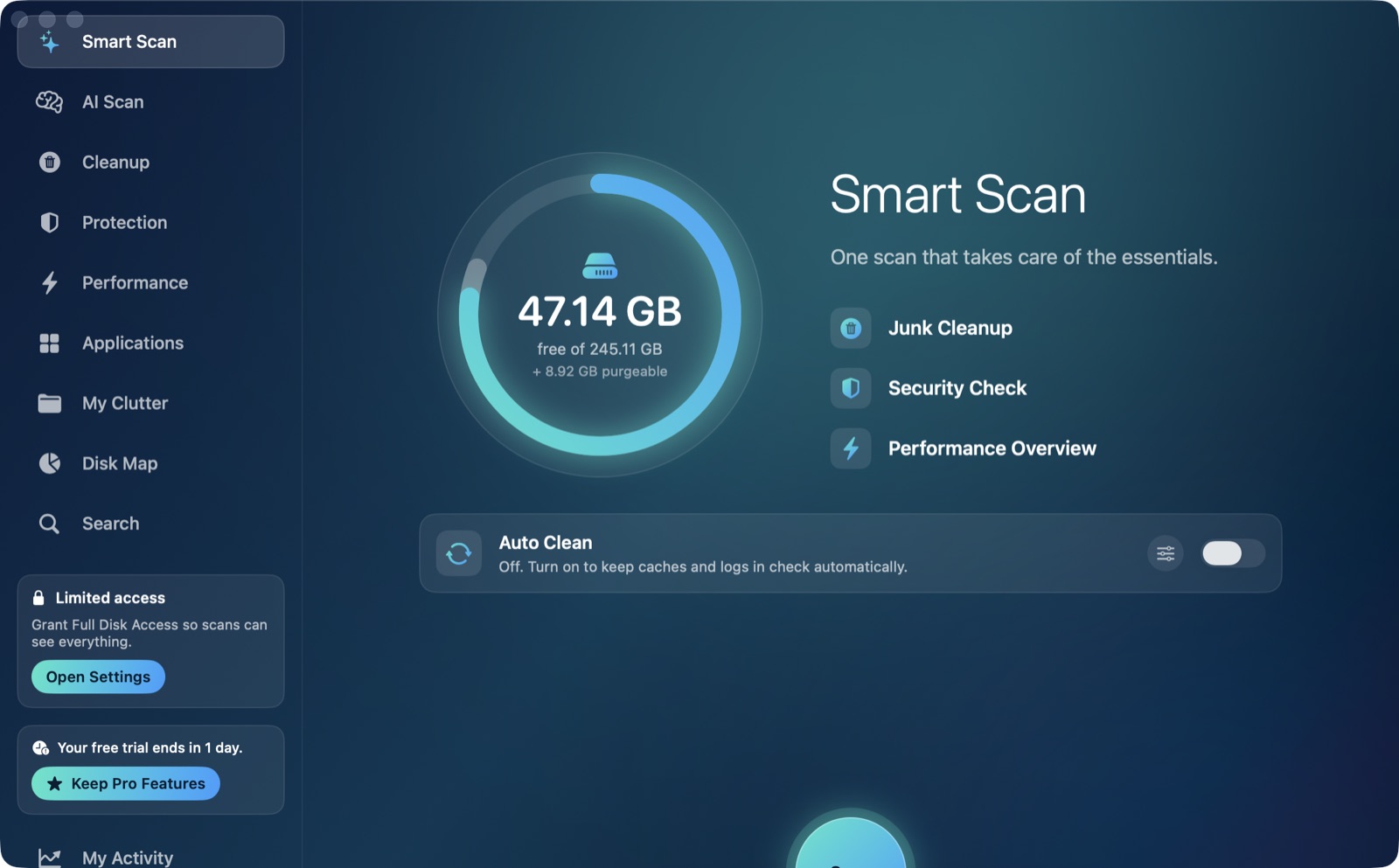1399x868 pixels.
Task: Open Applications in the sidebar
Action: coord(150,343)
